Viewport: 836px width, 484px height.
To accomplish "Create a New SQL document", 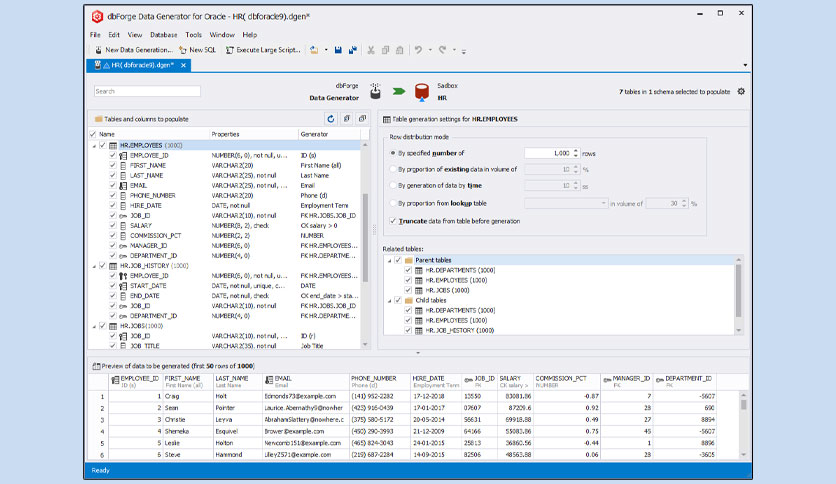I will [197, 50].
